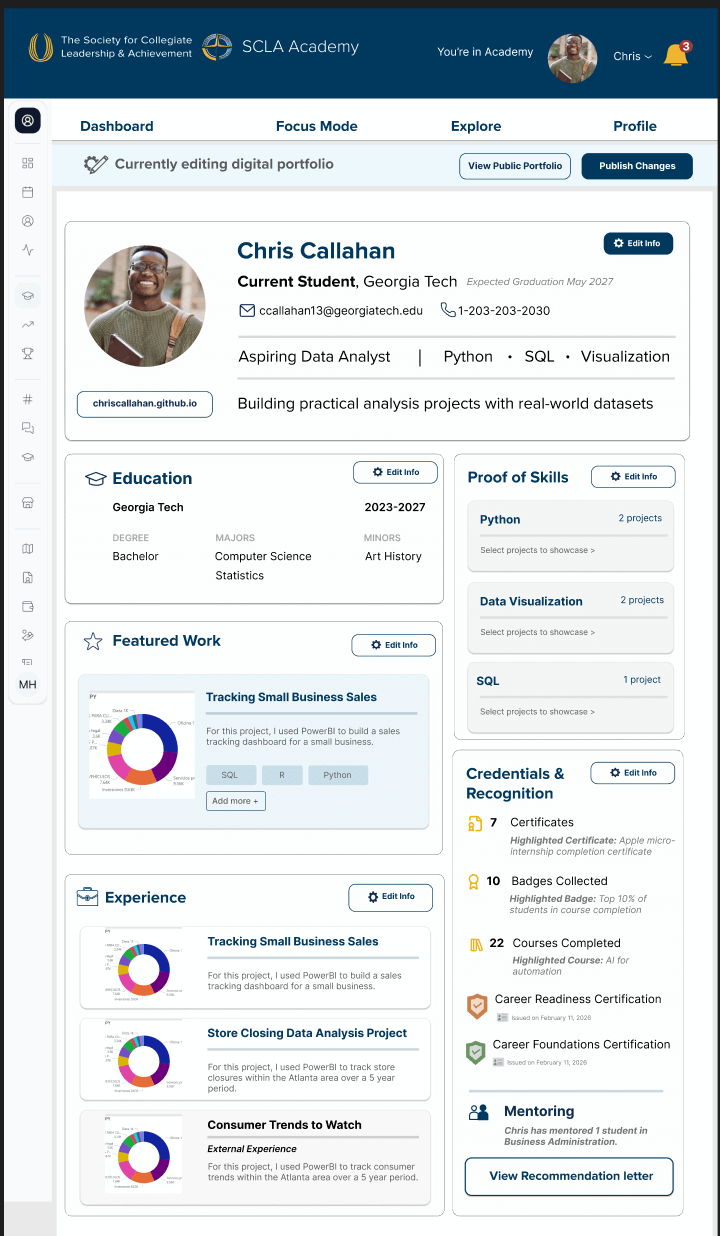
Task: Open the chat messages icon in sidebar
Action: pos(28,428)
